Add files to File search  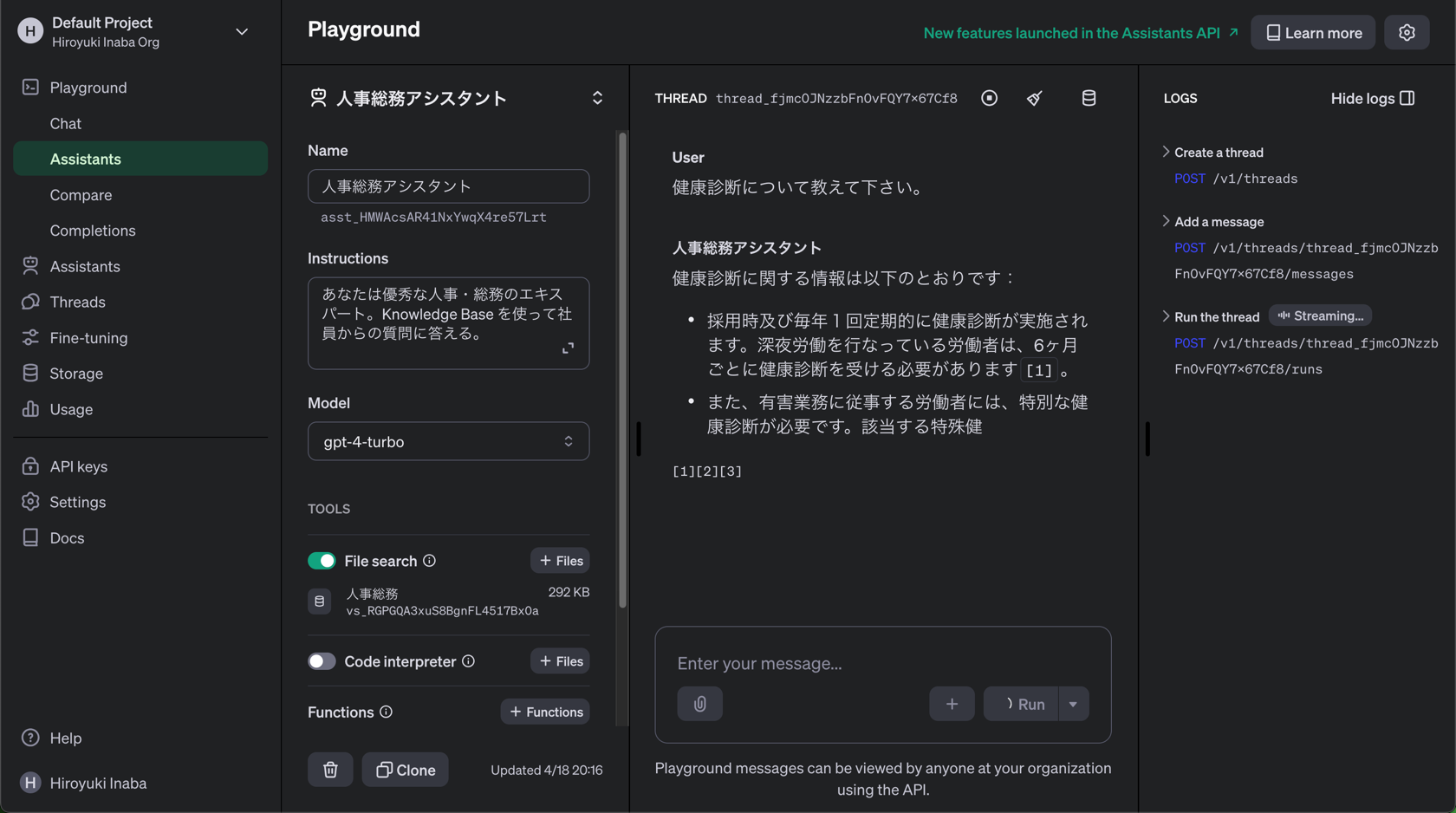coord(560,561)
